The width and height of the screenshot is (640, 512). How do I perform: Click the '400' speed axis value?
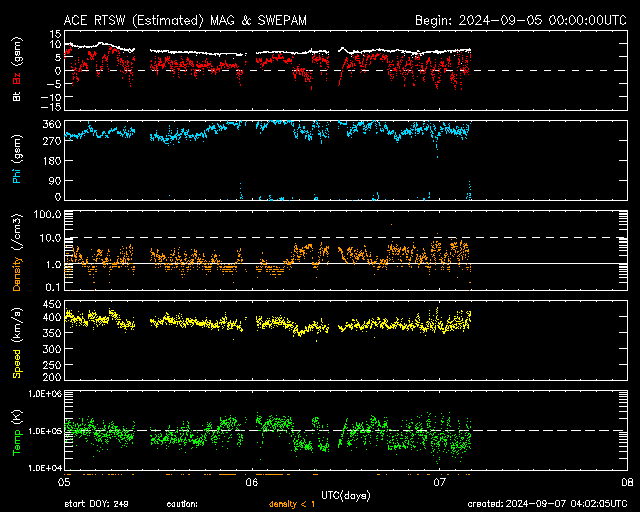tap(52, 317)
